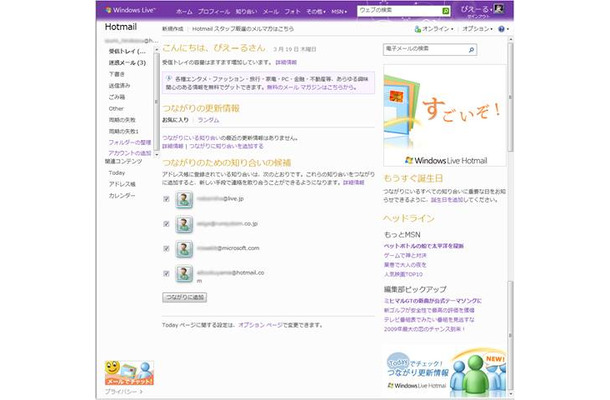Click the blue help question mark icon
Screen dimensions: 610x400
coord(501,29)
